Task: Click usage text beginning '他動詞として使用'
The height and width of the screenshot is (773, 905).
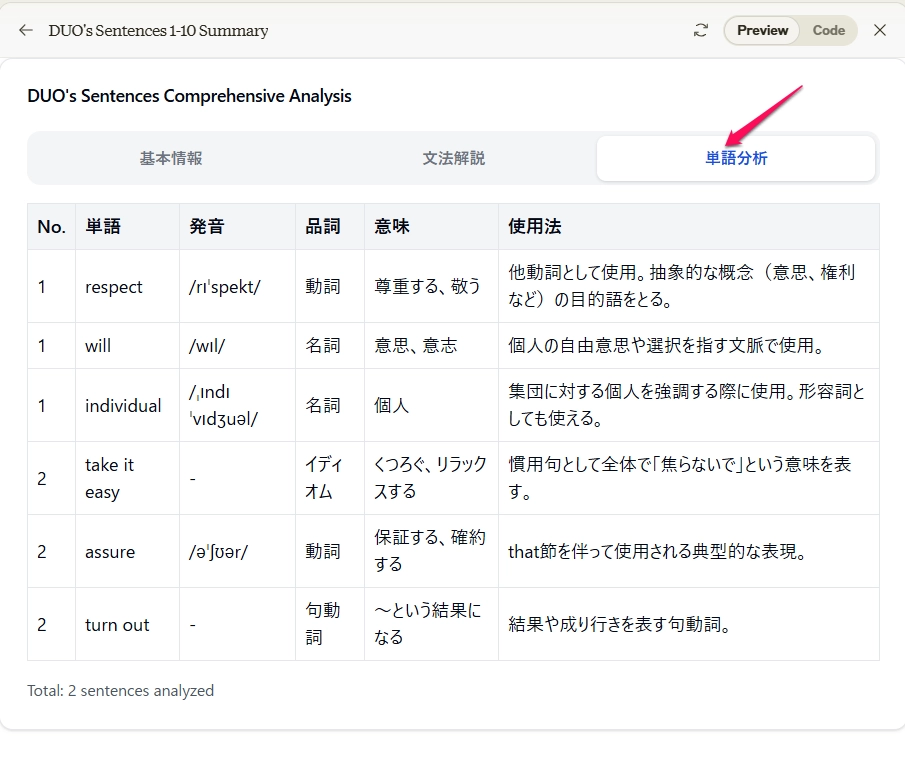Action: click(681, 286)
